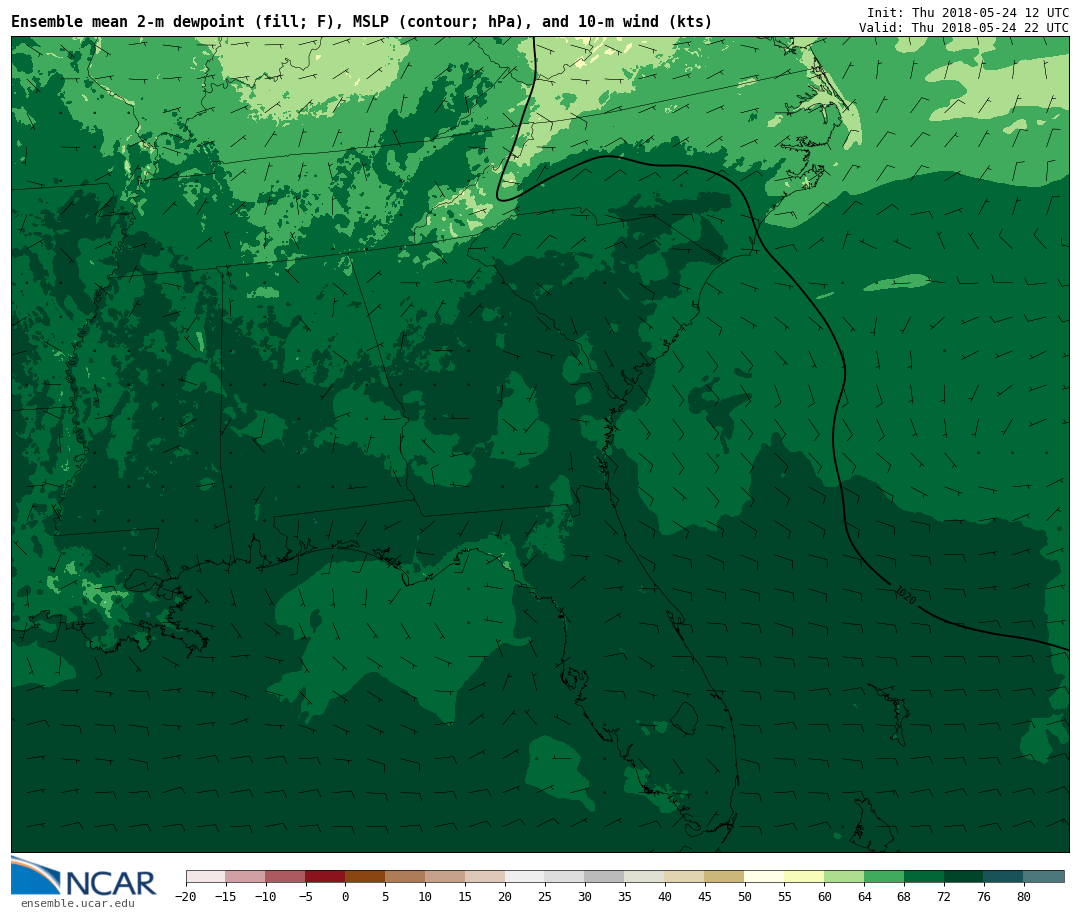The width and height of the screenshot is (1080, 915).
Task: Click the 35 colorbar tick label
Action: pyautogui.click(x=625, y=897)
